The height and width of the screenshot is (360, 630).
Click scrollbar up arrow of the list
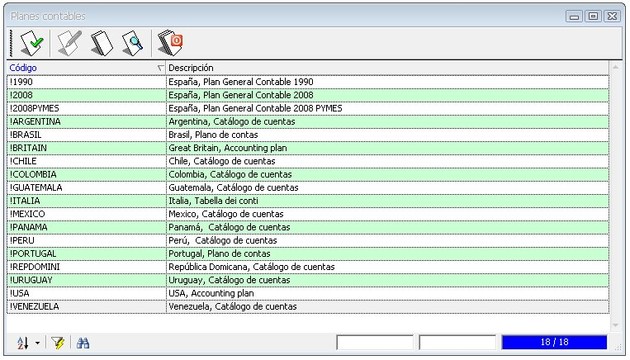pos(616,68)
